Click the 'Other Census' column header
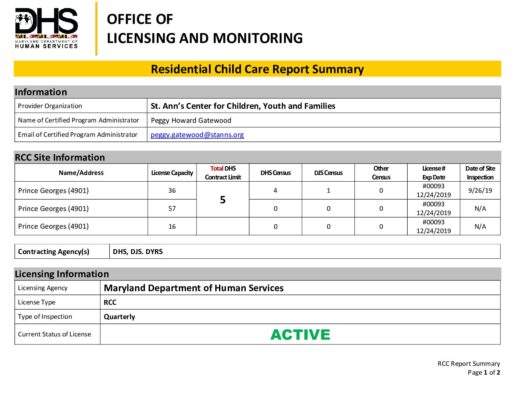The height and width of the screenshot is (400, 518). 381,173
